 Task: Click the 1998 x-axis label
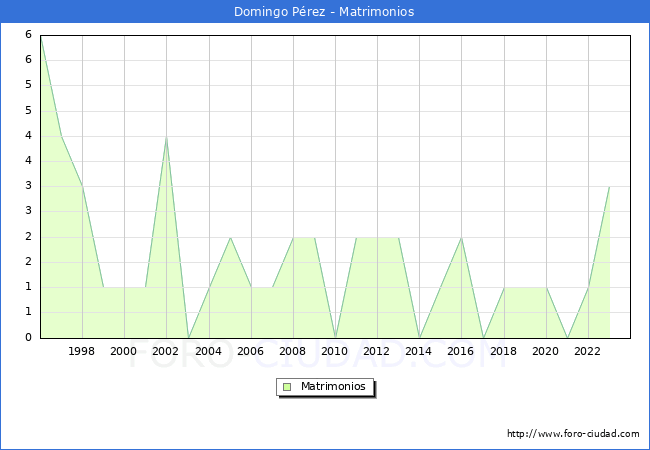(x=82, y=351)
